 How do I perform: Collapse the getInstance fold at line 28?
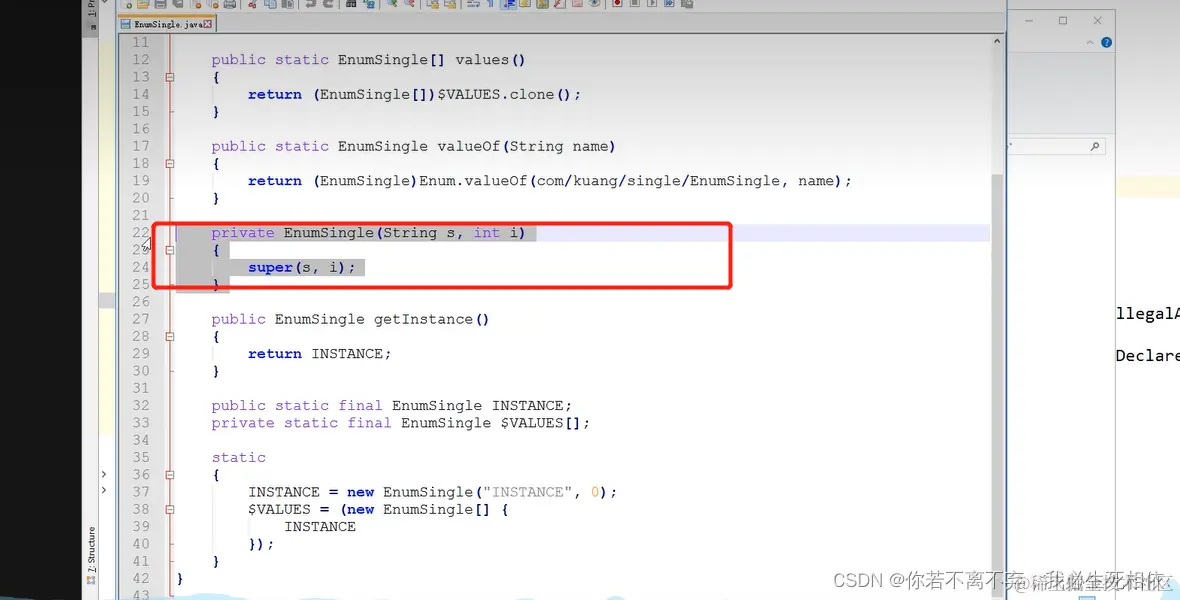170,337
